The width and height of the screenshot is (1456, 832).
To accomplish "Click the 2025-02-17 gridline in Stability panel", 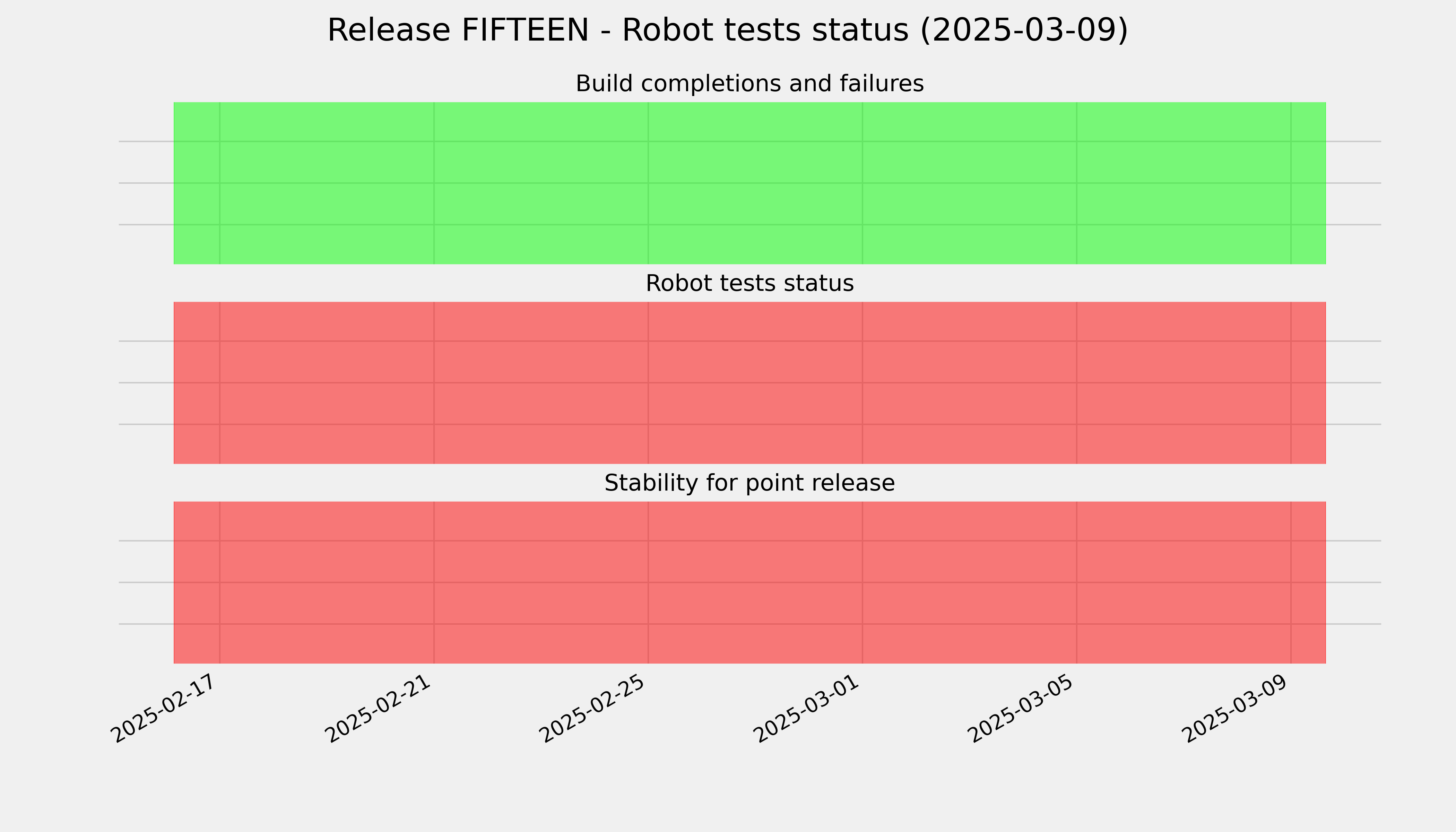I will (219, 582).
